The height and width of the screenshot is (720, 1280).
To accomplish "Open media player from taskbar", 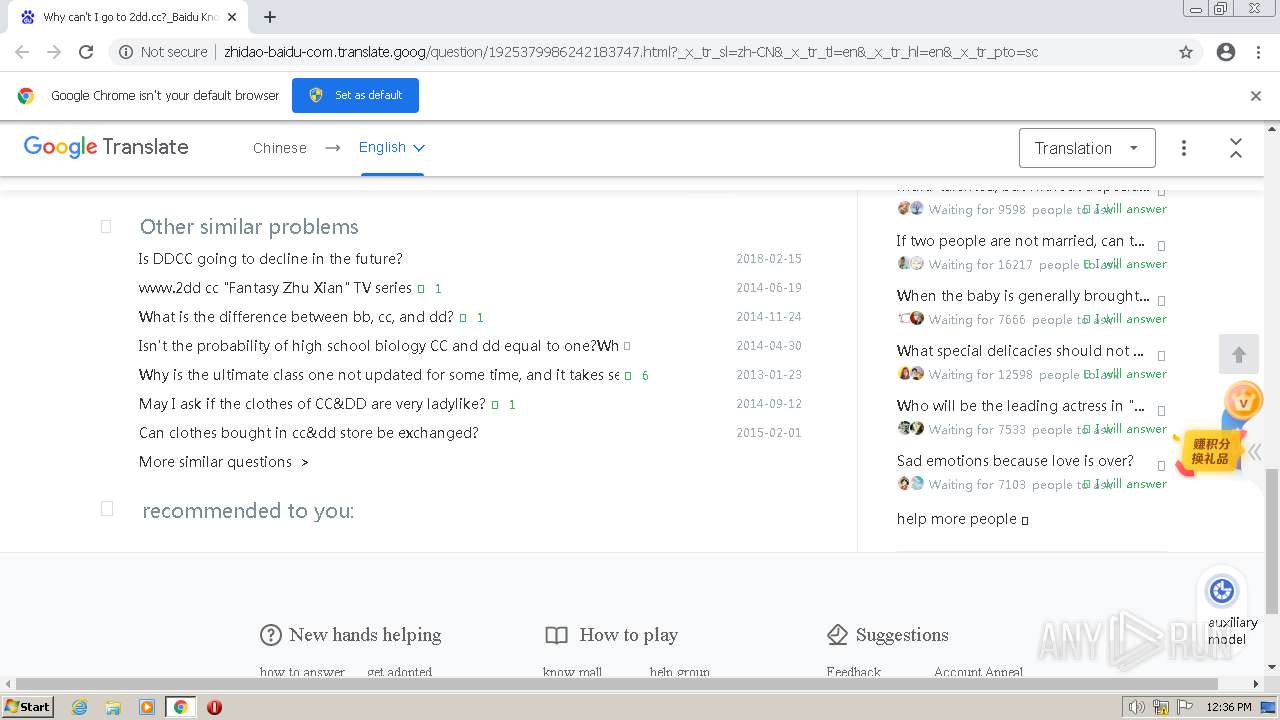I will click(x=147, y=707).
